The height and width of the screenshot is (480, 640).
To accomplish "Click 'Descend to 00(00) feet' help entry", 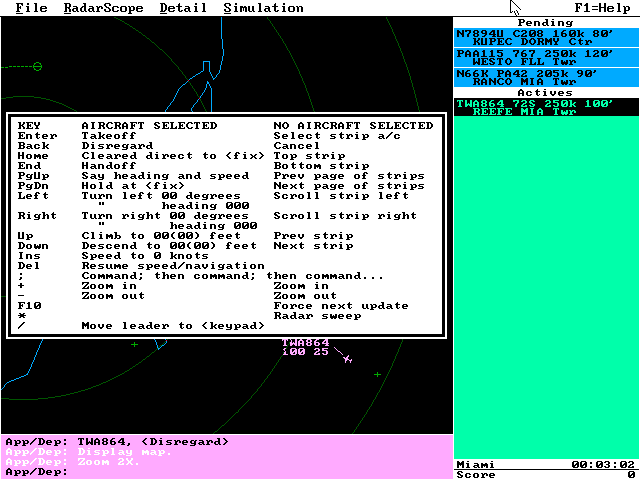I will pos(169,245).
